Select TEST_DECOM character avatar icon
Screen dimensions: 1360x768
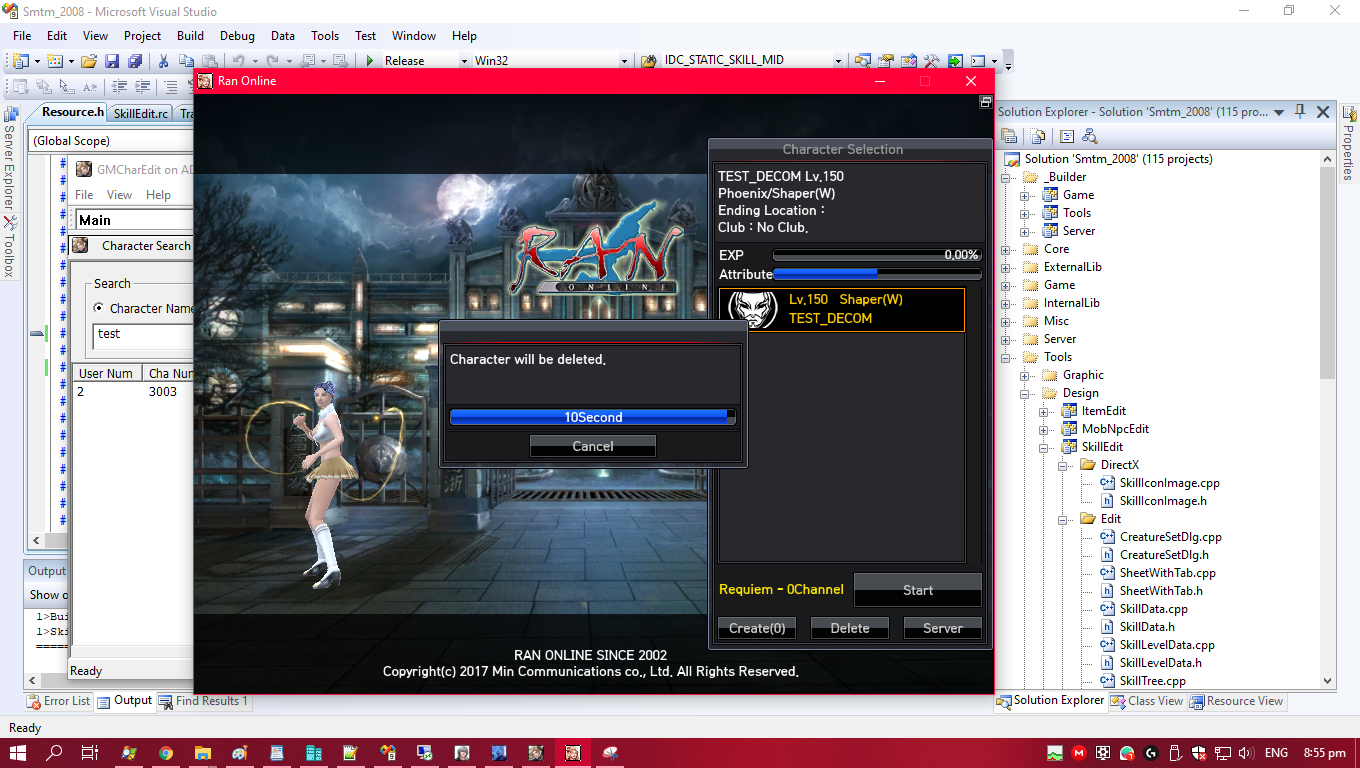click(x=753, y=309)
